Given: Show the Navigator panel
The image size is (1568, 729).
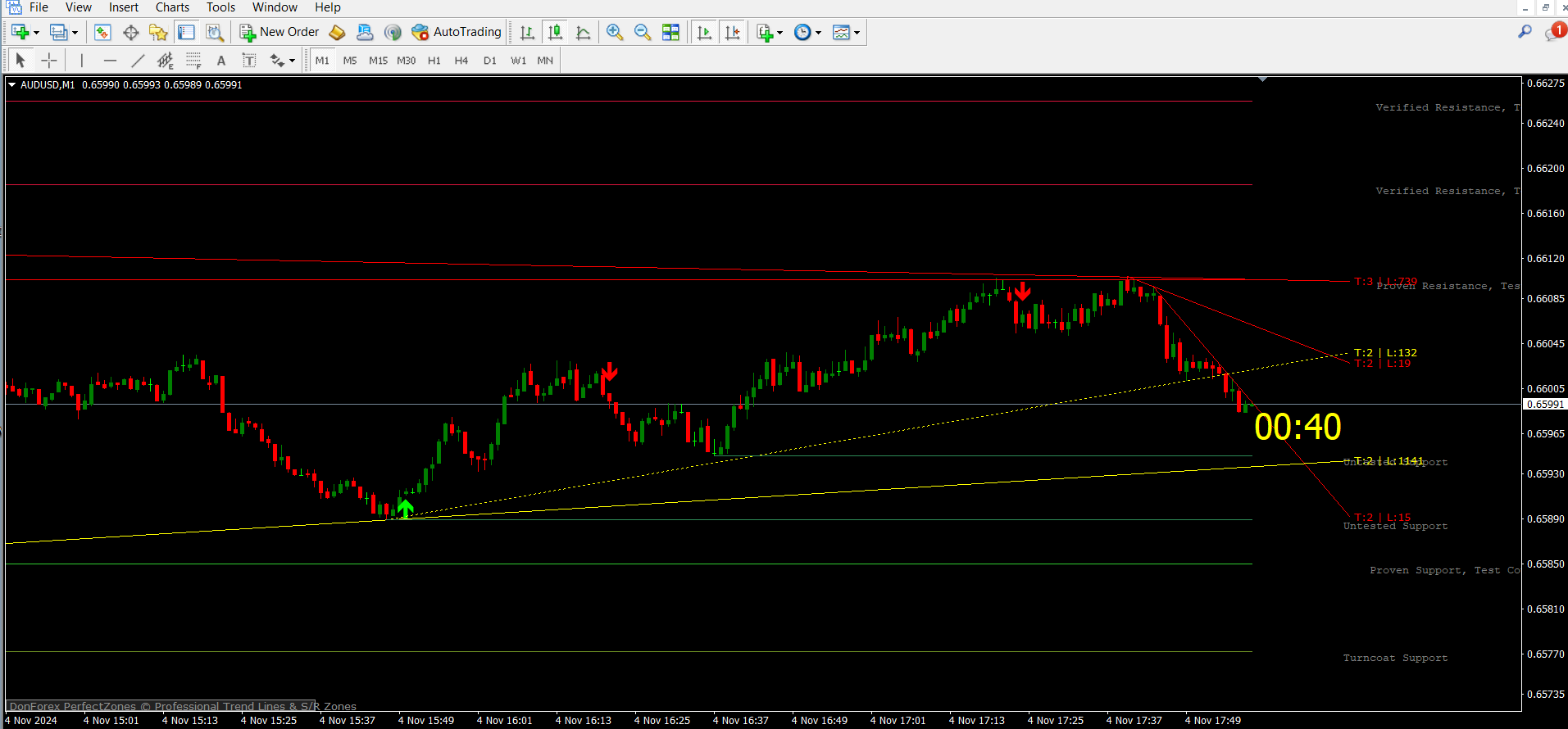Looking at the screenshot, I should tap(158, 32).
